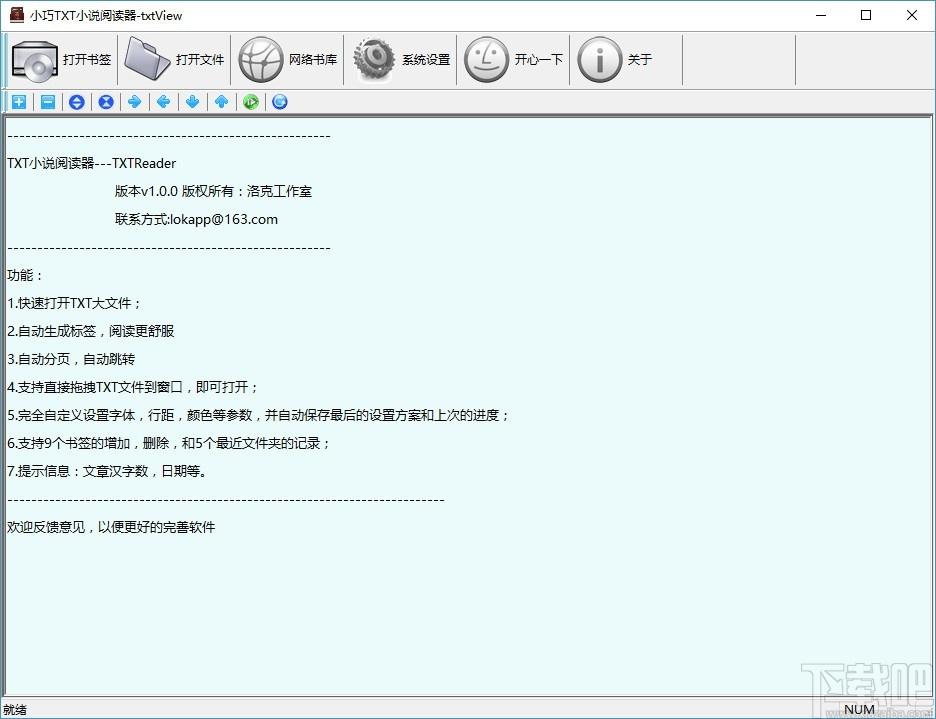Click line '3.自动分页，自动跳转'
Image resolution: width=936 pixels, height=719 pixels.
click(71, 360)
